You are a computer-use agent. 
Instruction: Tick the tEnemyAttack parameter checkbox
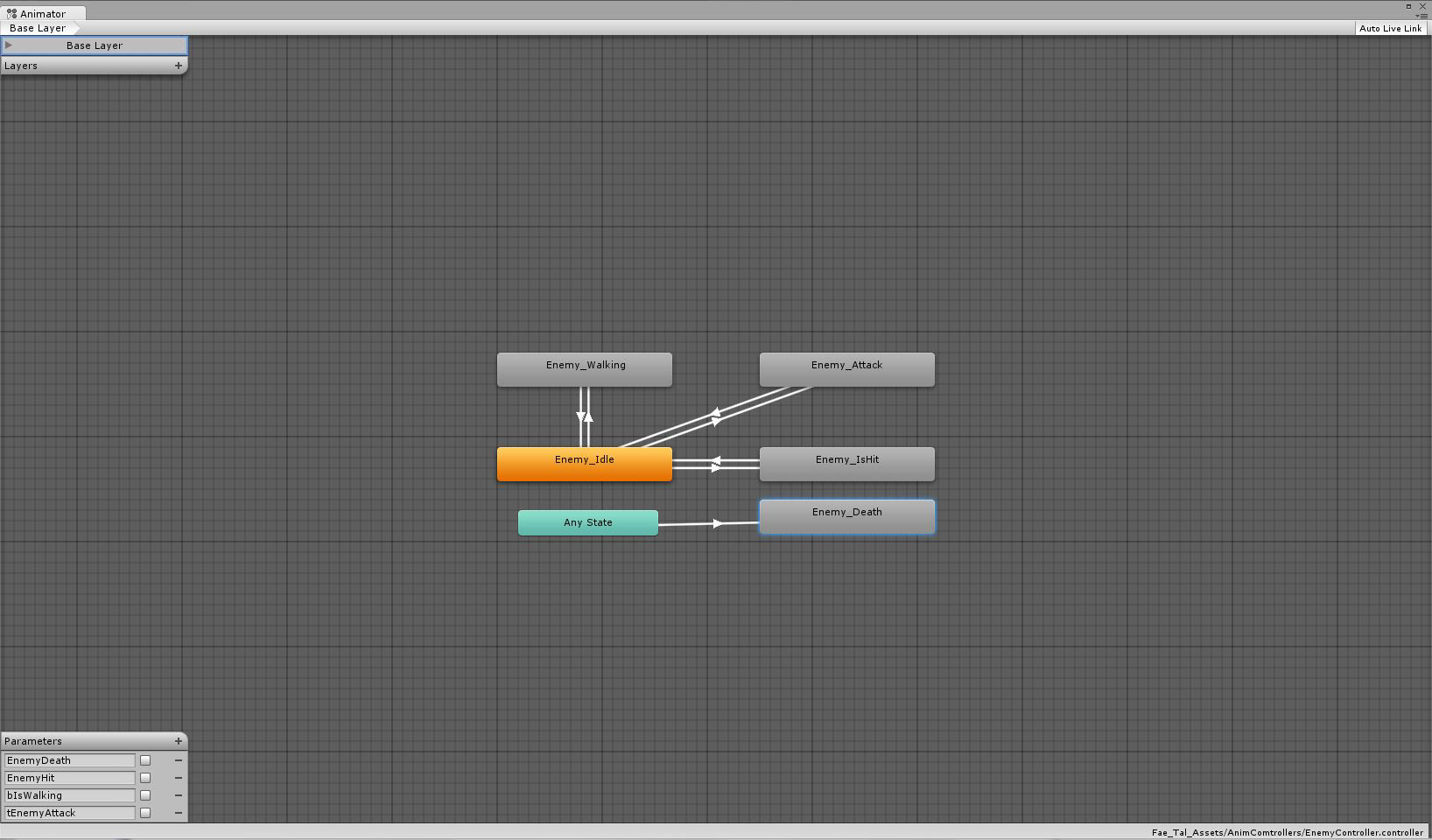click(x=145, y=813)
